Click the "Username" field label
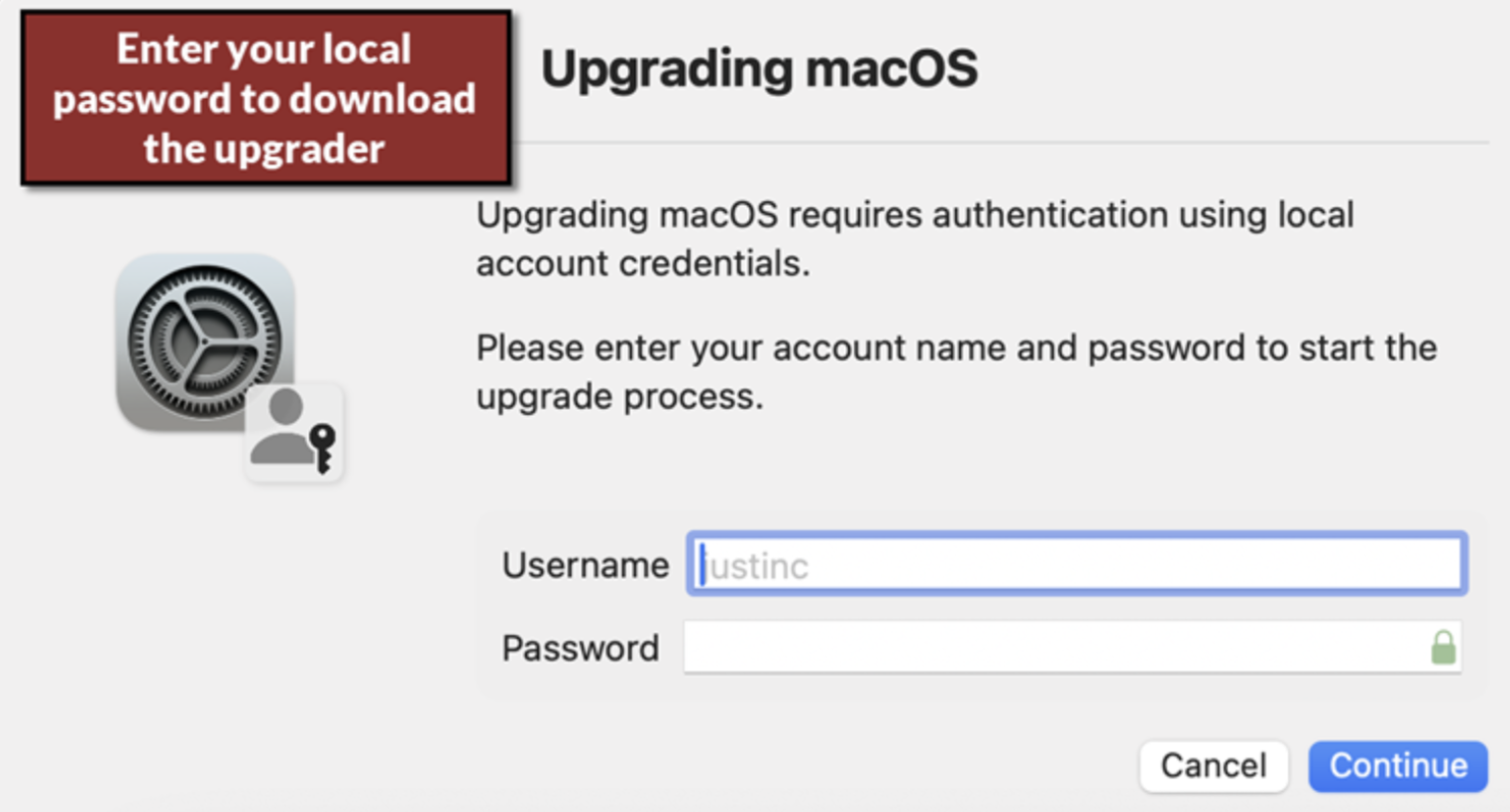1510x812 pixels. pyautogui.click(x=585, y=564)
